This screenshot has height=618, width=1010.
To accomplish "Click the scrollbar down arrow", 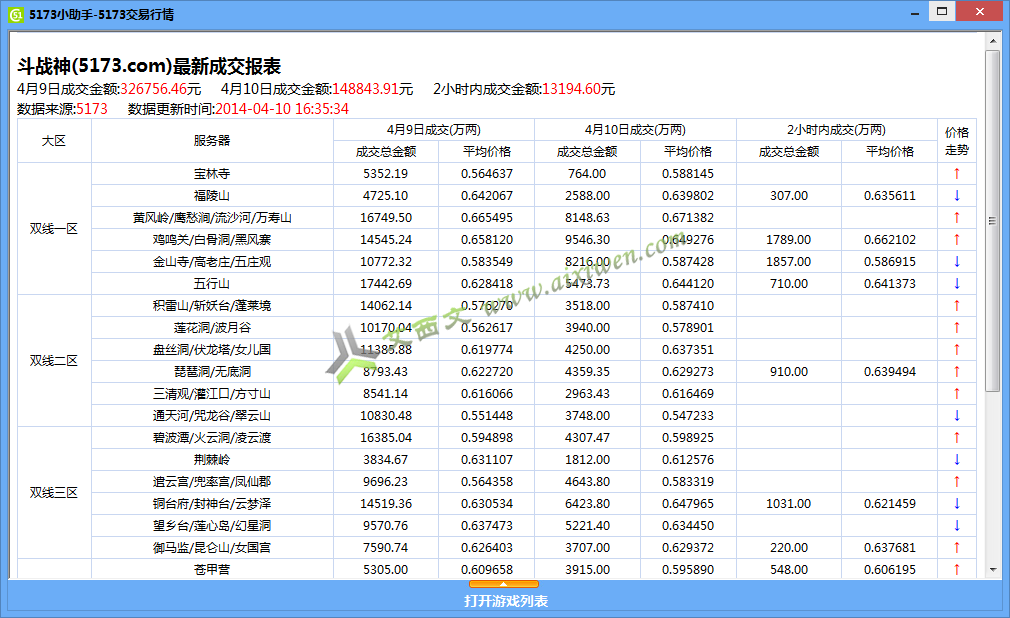I will (993, 570).
